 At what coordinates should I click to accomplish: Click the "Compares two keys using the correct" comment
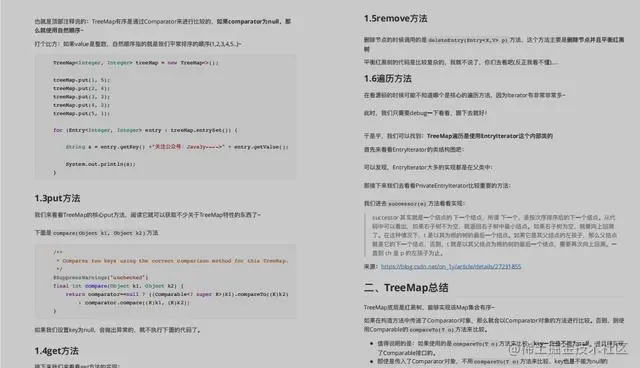(x=172, y=261)
